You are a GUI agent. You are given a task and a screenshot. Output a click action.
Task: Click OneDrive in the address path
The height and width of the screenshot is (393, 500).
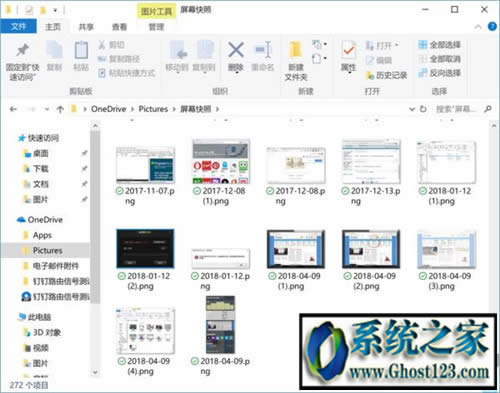tap(109, 109)
